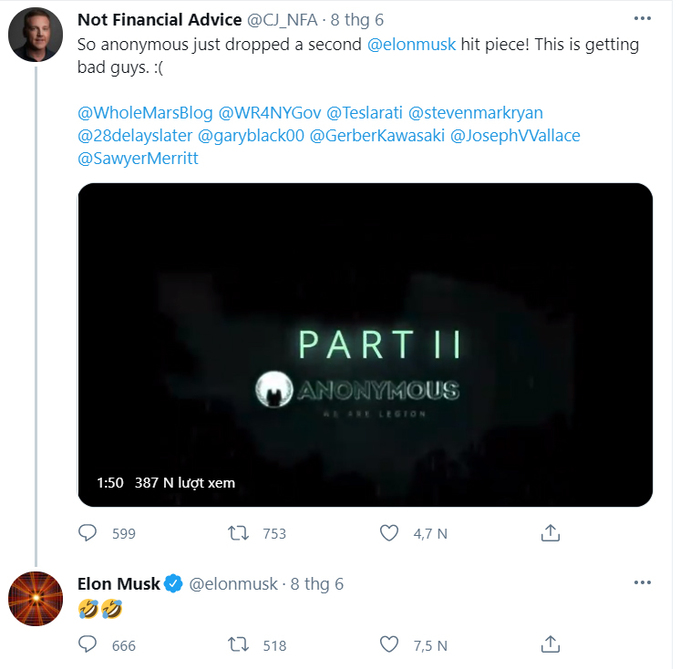
Task: Retweet Elon Musk's reply
Action: tap(240, 645)
